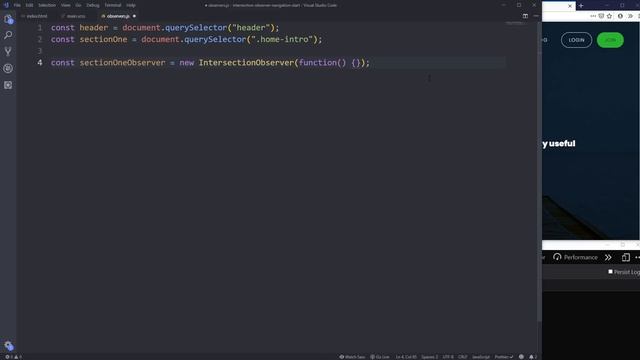Toggle the Persist Logs checkbox
Screen dimensions: 640x360
point(610,271)
